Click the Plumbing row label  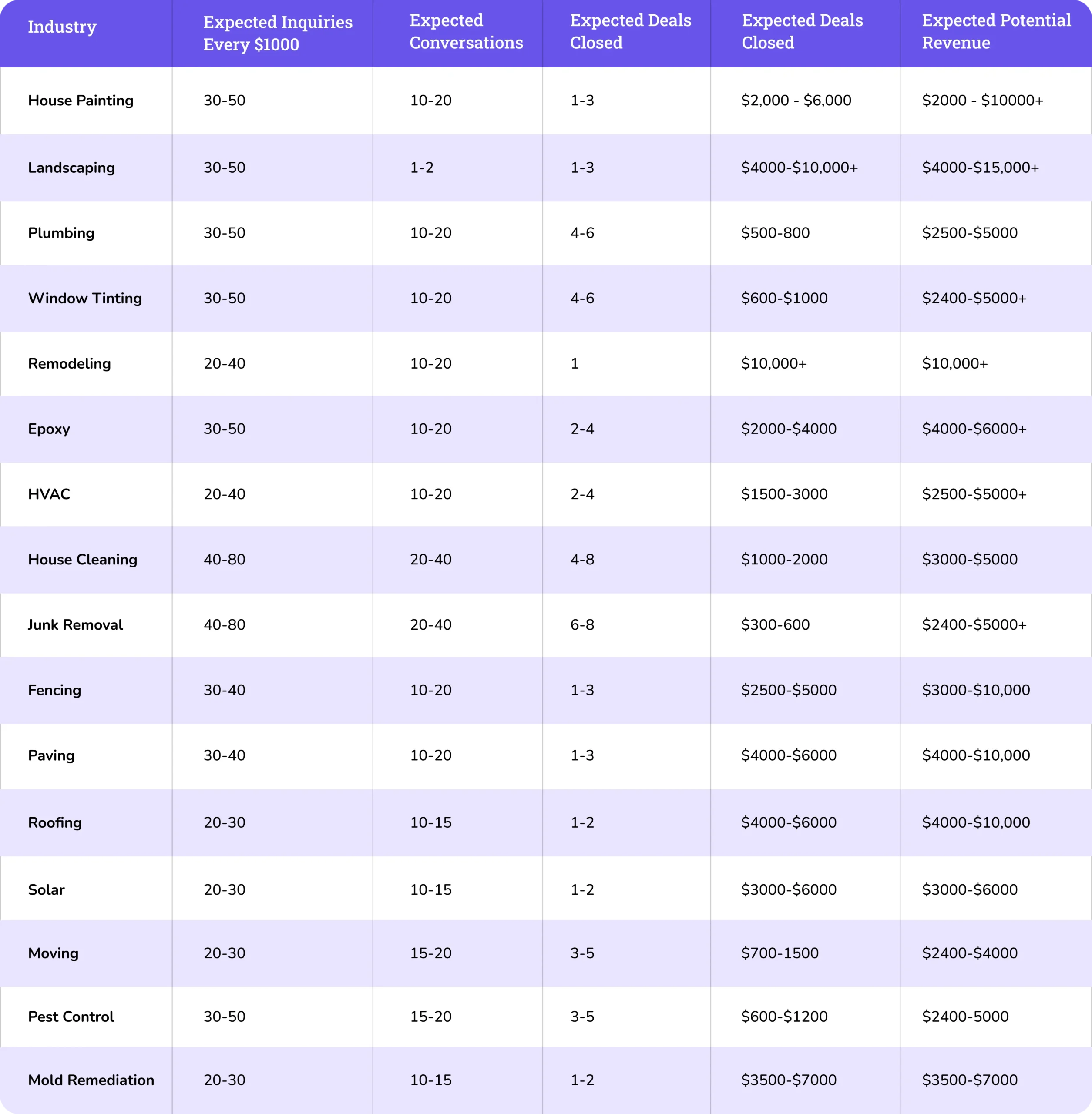click(x=61, y=233)
